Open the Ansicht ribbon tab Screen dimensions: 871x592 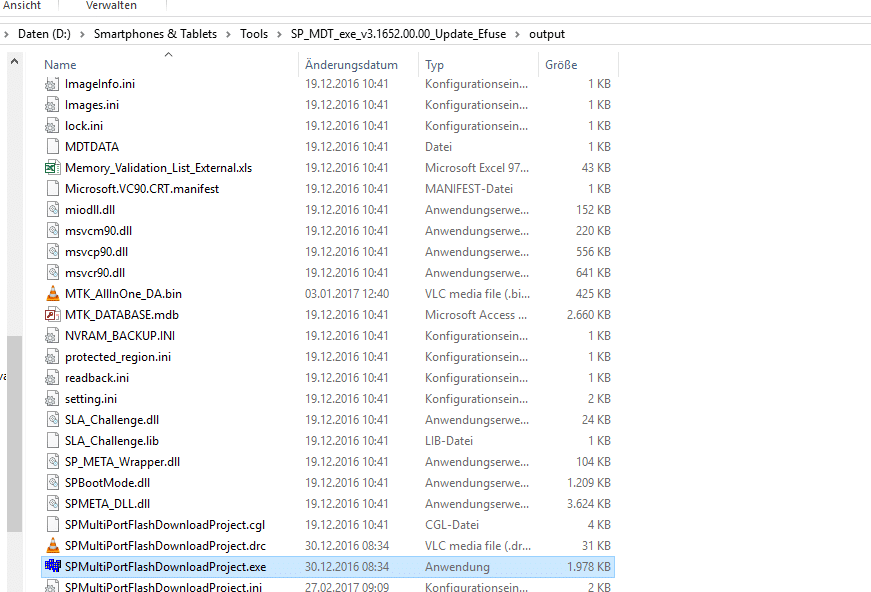point(22,6)
